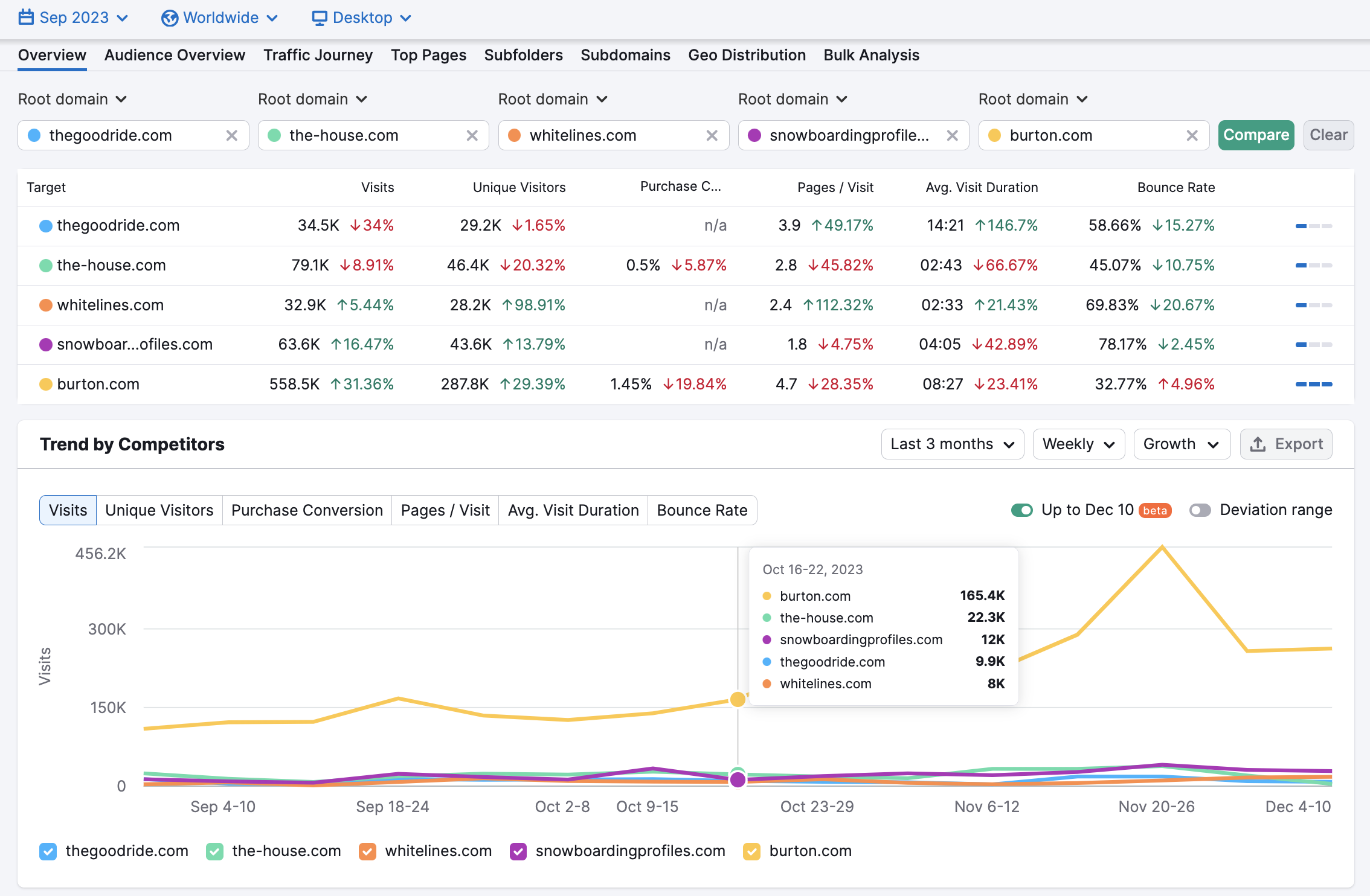Click the Purchase Conversion tab in chart
Image resolution: width=1370 pixels, height=896 pixels.
(x=307, y=510)
